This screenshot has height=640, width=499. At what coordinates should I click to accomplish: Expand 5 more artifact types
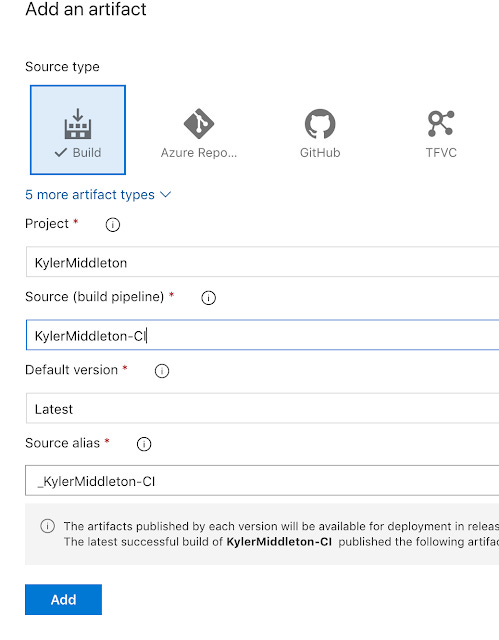point(98,195)
